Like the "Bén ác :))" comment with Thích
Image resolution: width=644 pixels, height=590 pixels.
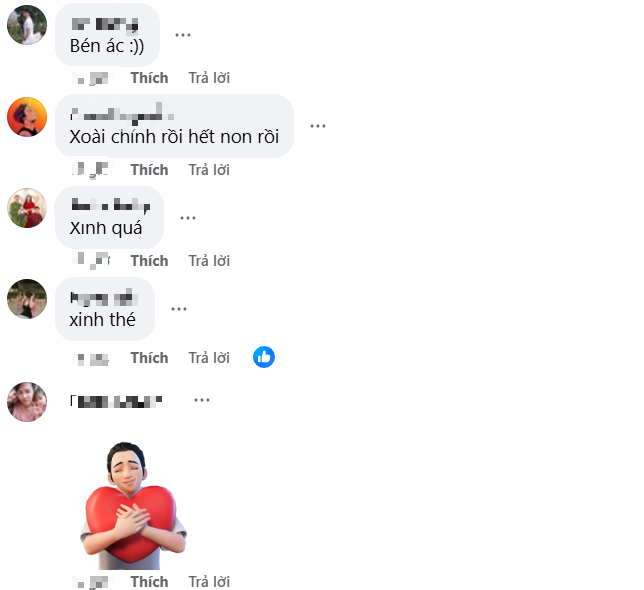(x=150, y=78)
